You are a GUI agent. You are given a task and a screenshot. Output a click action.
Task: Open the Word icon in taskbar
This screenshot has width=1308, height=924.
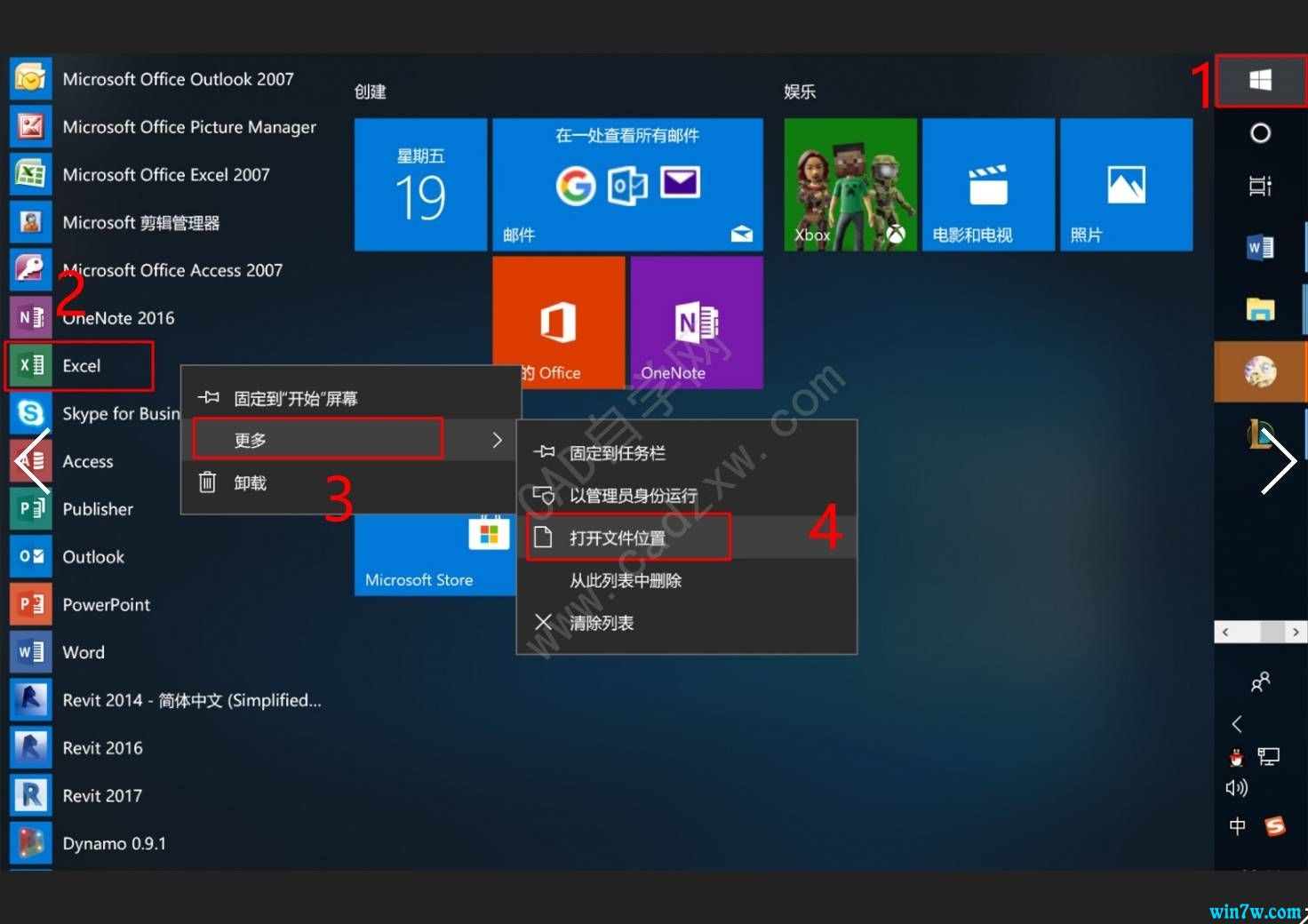click(x=1260, y=248)
